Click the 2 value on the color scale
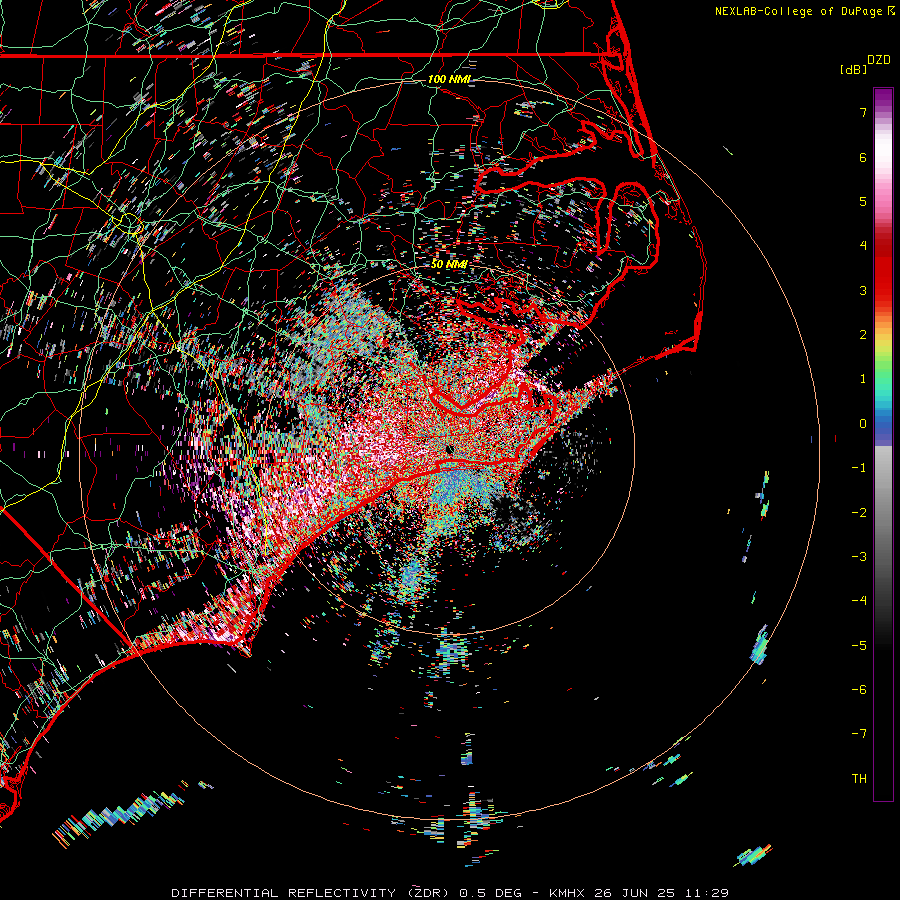The image size is (900, 900). pyautogui.click(x=863, y=335)
